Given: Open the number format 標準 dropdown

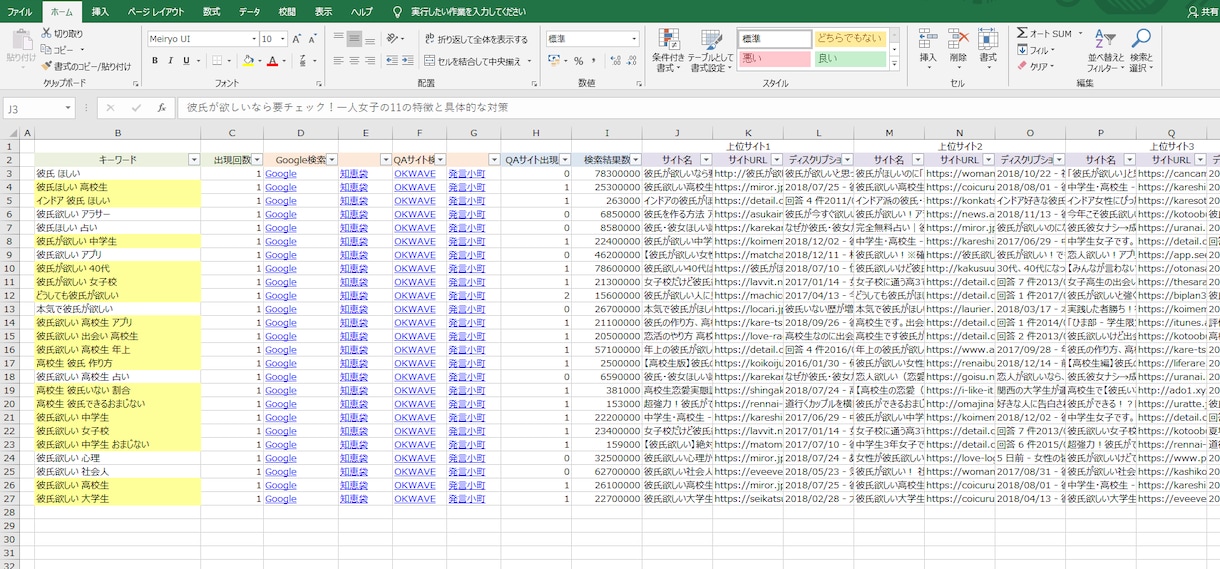Looking at the screenshot, I should click(634, 39).
